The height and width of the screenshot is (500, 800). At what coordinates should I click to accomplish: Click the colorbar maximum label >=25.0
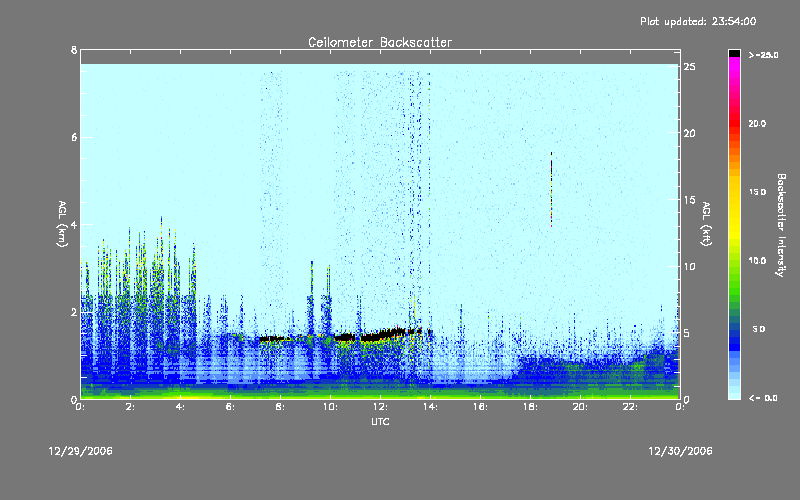coord(763,55)
